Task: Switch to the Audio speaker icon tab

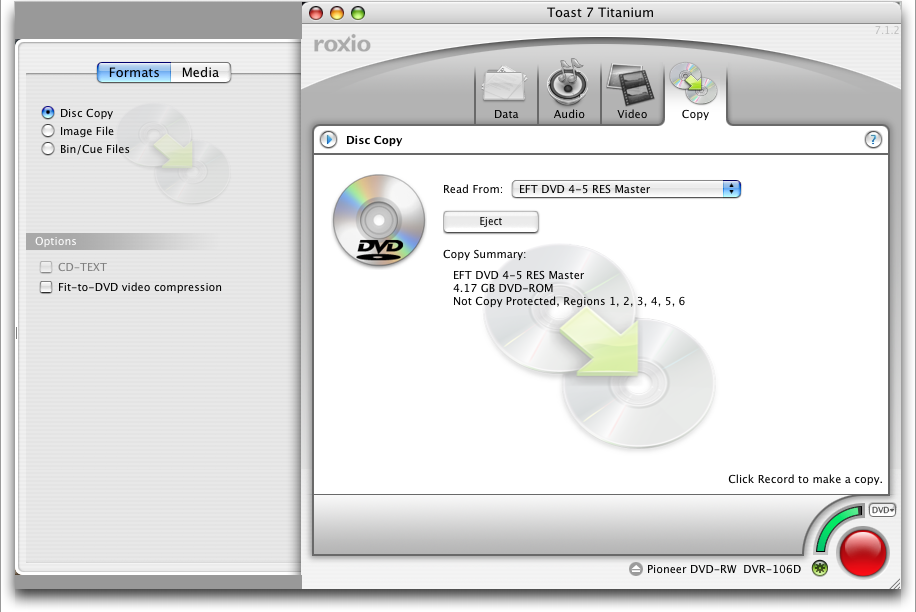Action: point(568,84)
